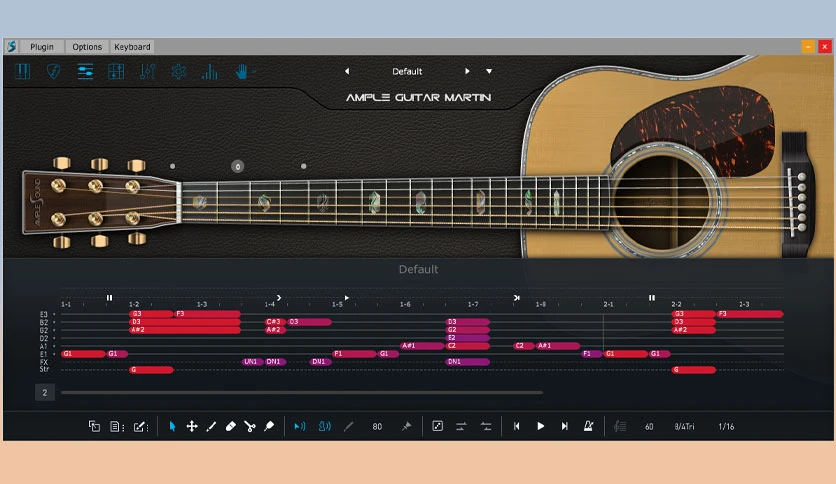The image size is (836, 484).
Task: Click the blue hand icon
Action: [242, 71]
